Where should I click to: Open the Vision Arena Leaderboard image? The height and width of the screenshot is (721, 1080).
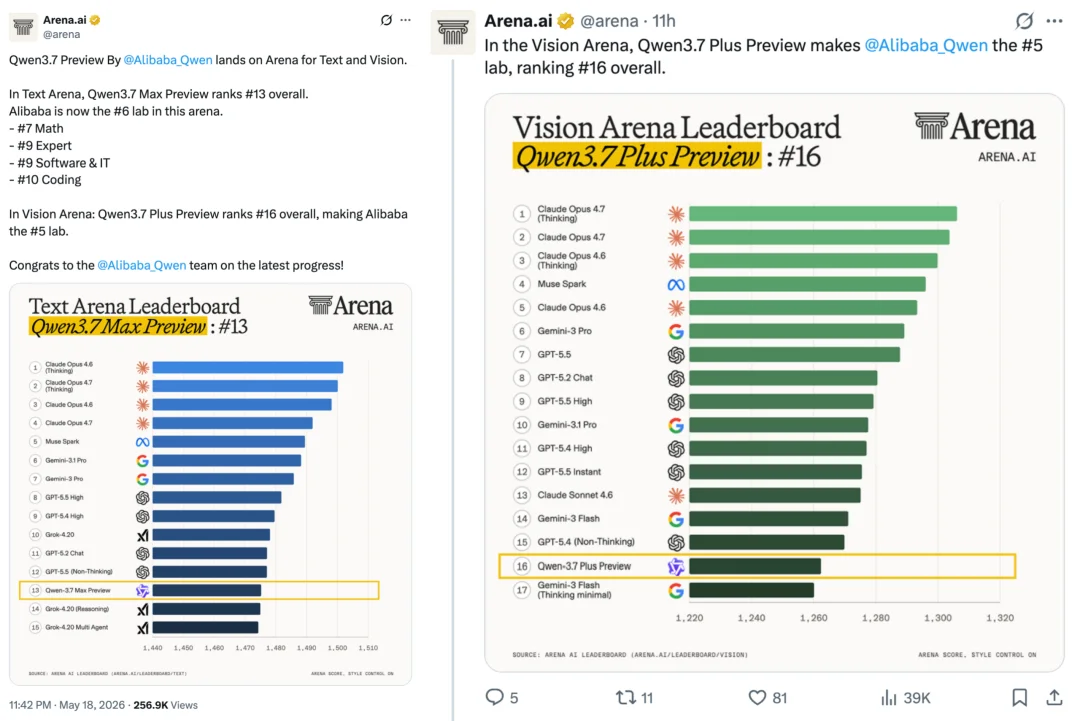(x=774, y=383)
